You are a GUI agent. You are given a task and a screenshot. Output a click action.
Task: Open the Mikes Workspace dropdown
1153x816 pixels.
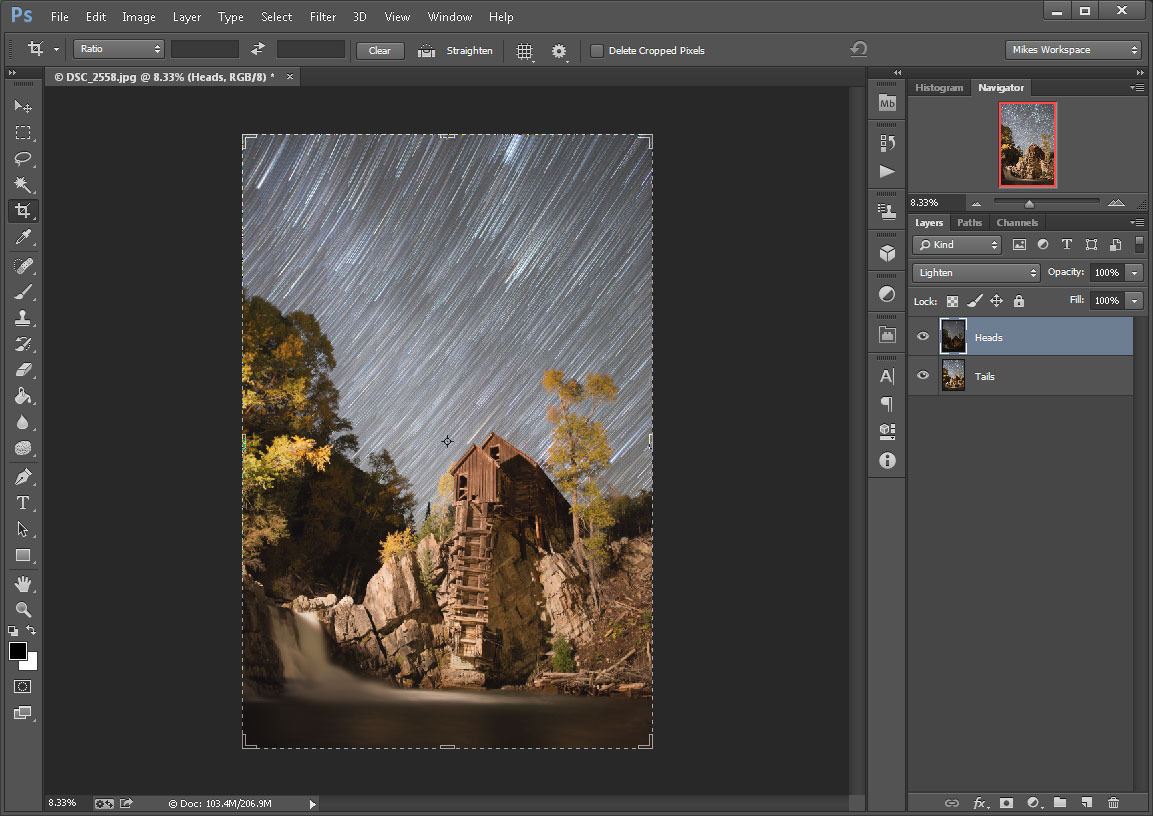(x=1073, y=50)
